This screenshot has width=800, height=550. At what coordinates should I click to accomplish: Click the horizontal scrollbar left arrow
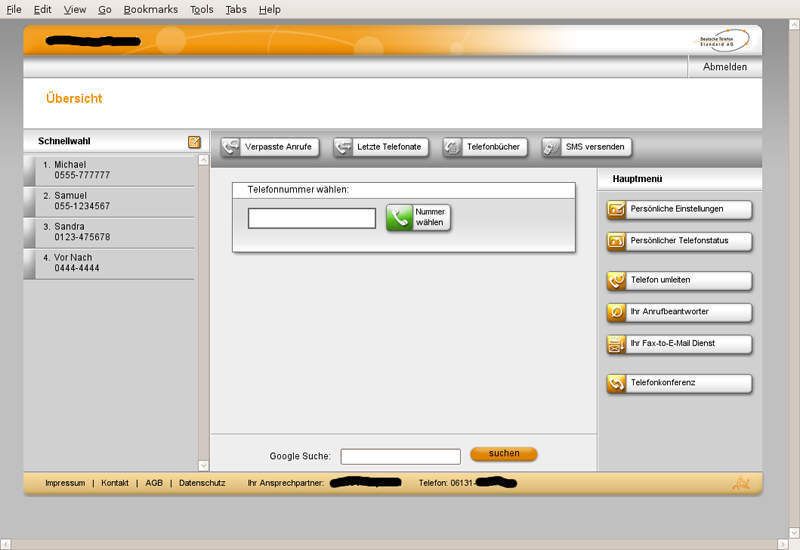[5, 544]
